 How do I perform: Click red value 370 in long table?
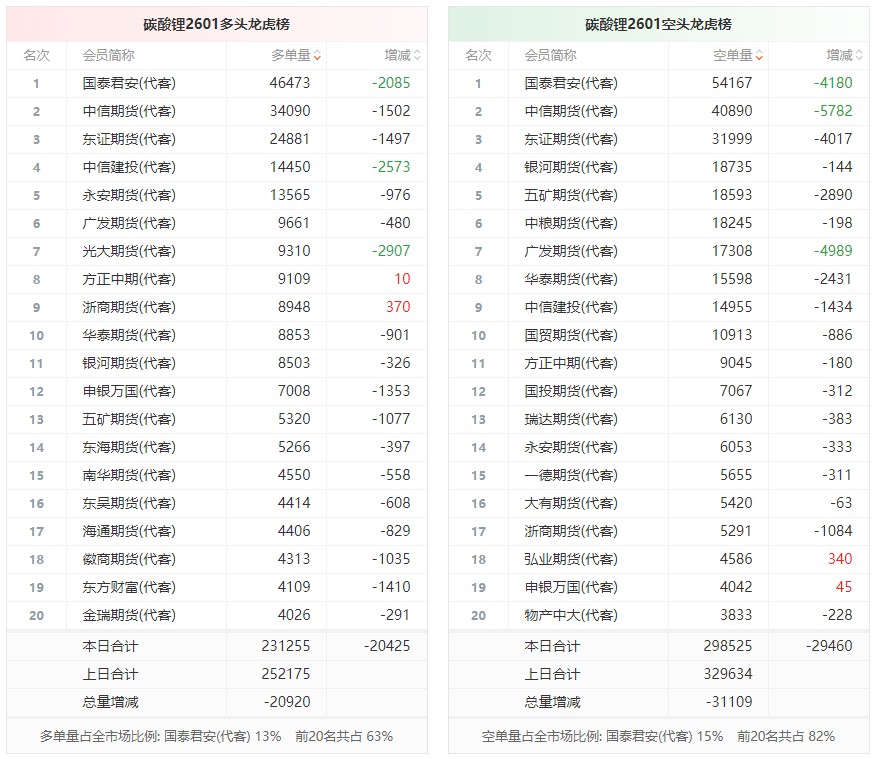(398, 307)
